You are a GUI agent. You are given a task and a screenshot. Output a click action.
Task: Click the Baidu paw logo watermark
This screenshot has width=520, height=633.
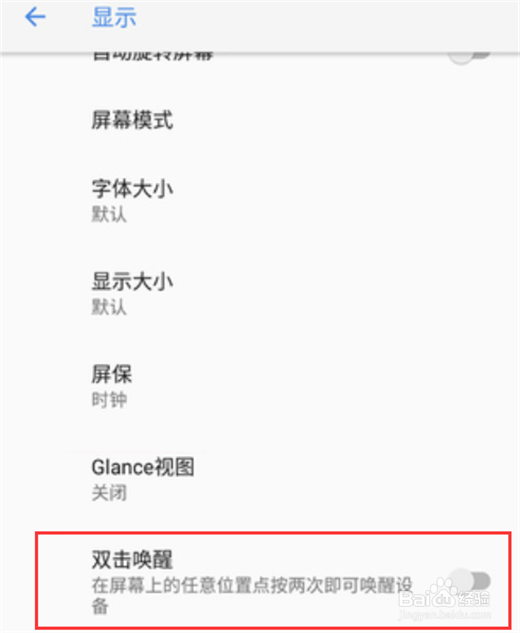pyautogui.click(x=444, y=590)
